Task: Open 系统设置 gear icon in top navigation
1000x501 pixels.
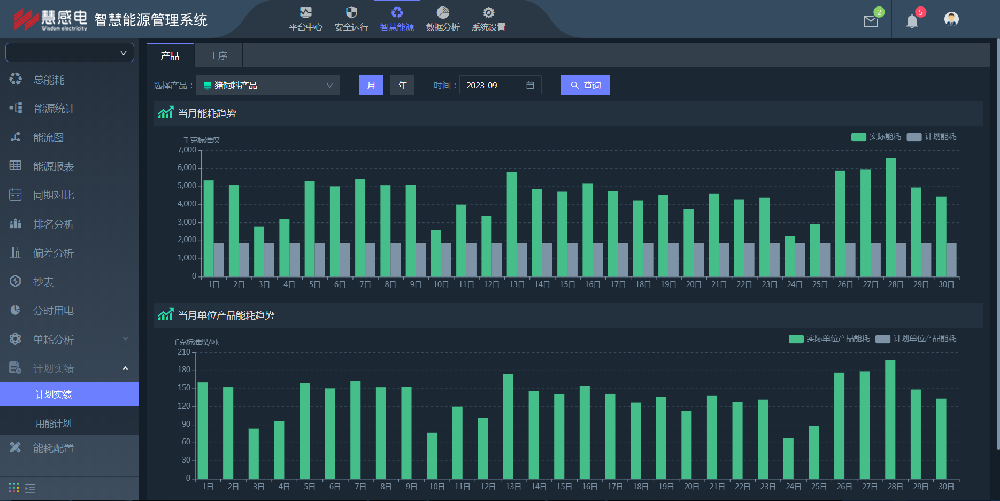Action: tap(488, 18)
